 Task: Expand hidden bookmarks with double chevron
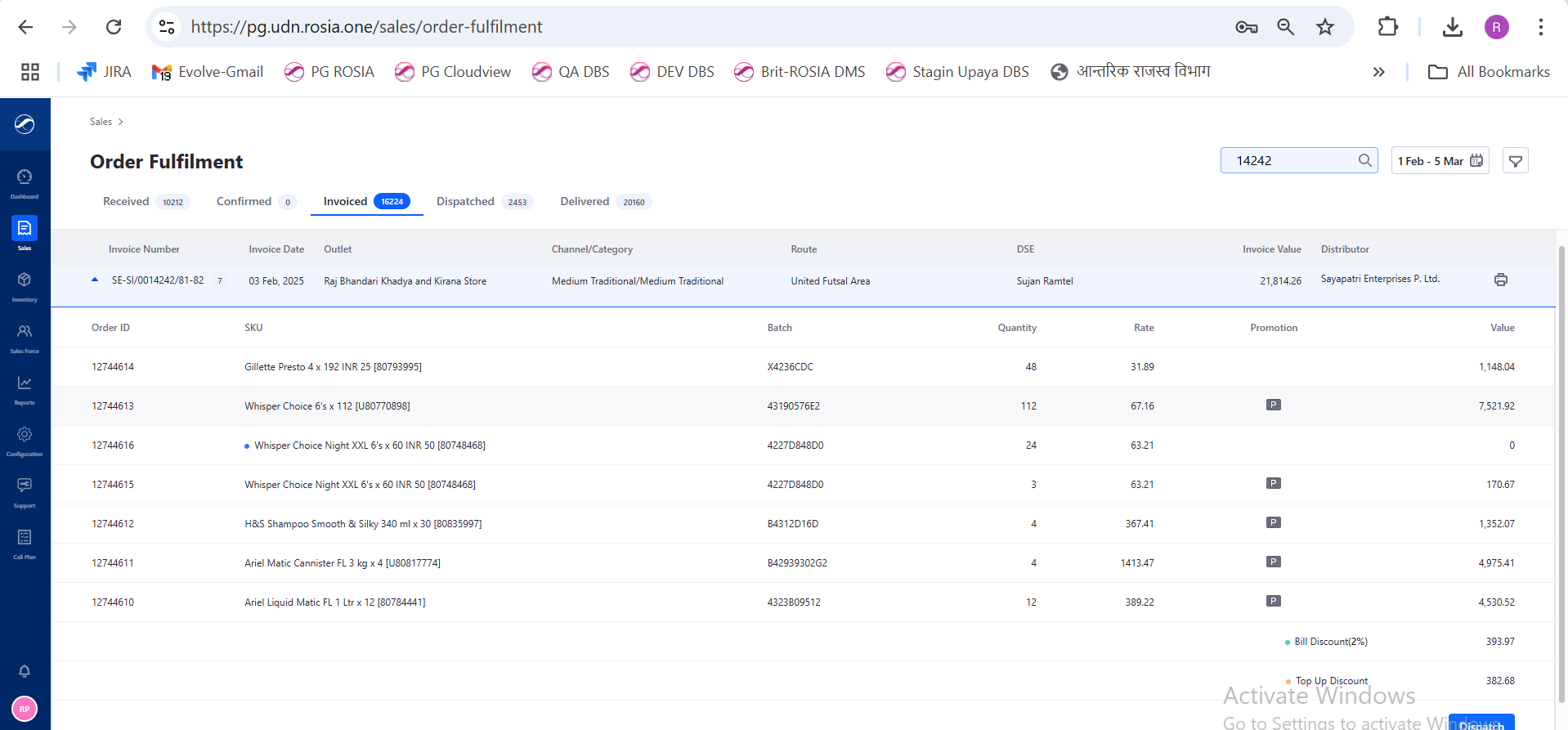1378,72
